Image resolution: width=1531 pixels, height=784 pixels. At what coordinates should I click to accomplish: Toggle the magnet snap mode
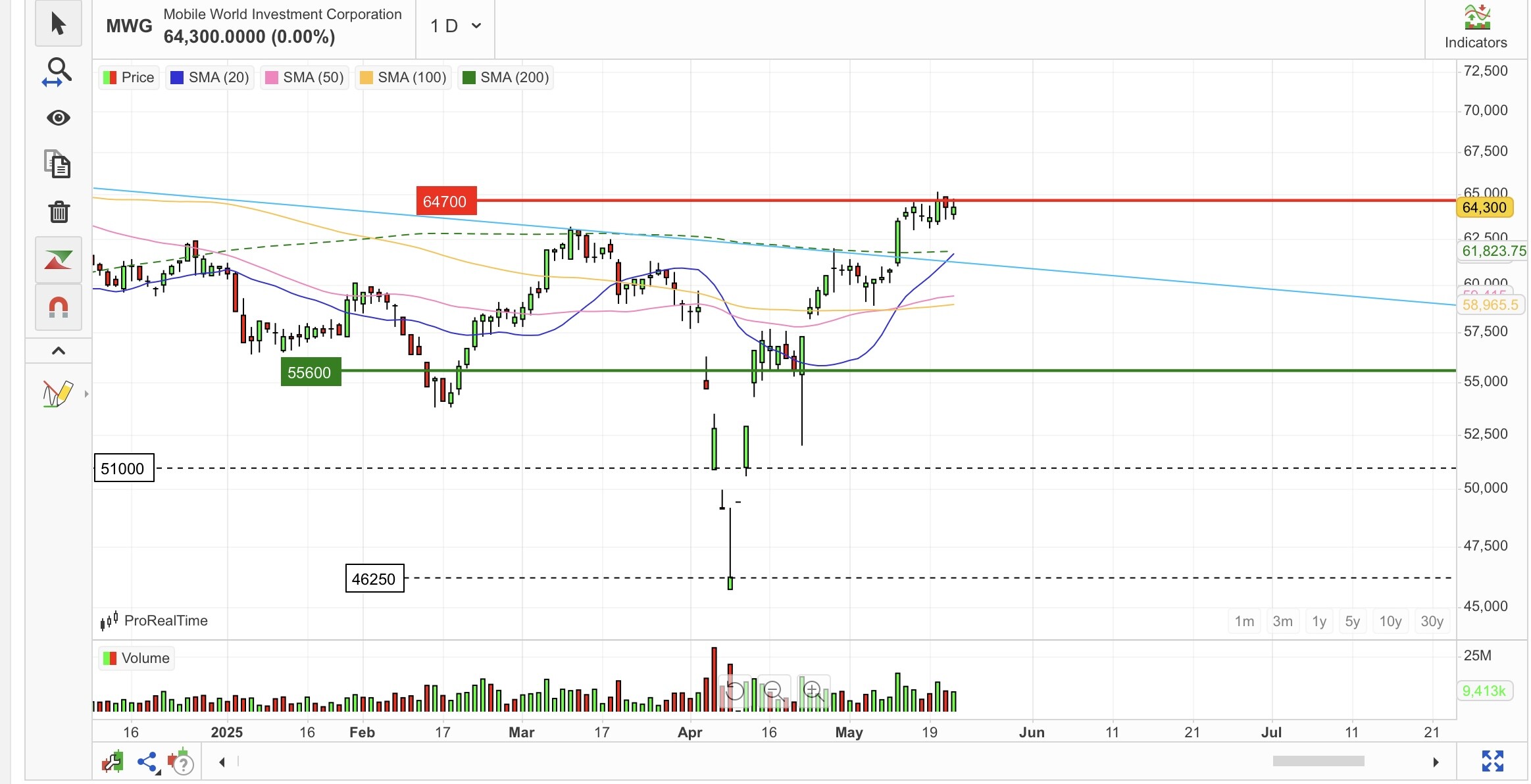click(58, 307)
